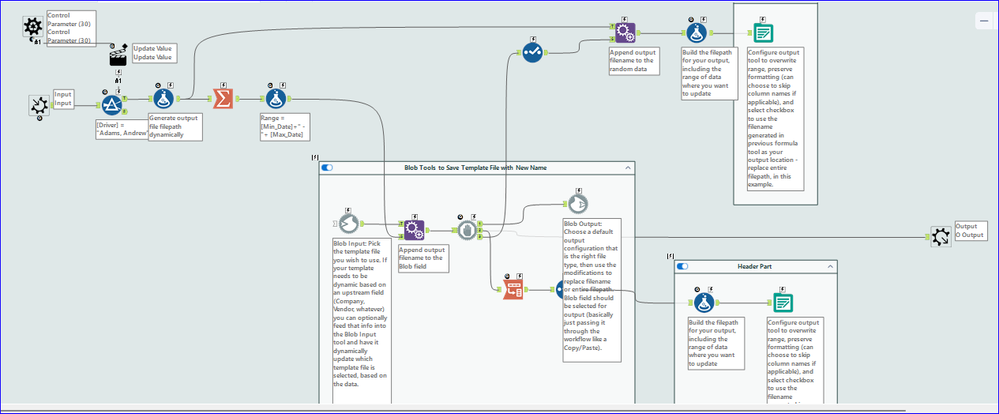
Task: Select the orange Summarize sigma tool
Action: coord(223,99)
